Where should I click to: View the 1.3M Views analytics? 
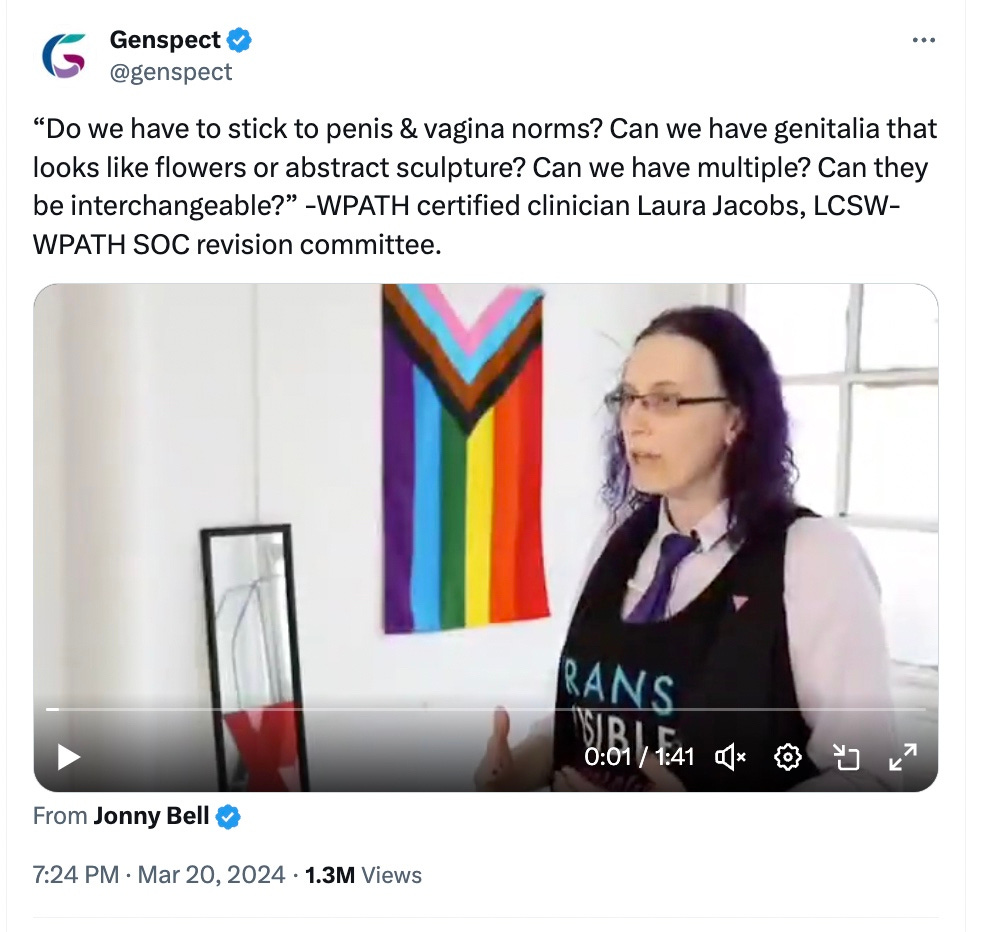pyautogui.click(x=363, y=875)
